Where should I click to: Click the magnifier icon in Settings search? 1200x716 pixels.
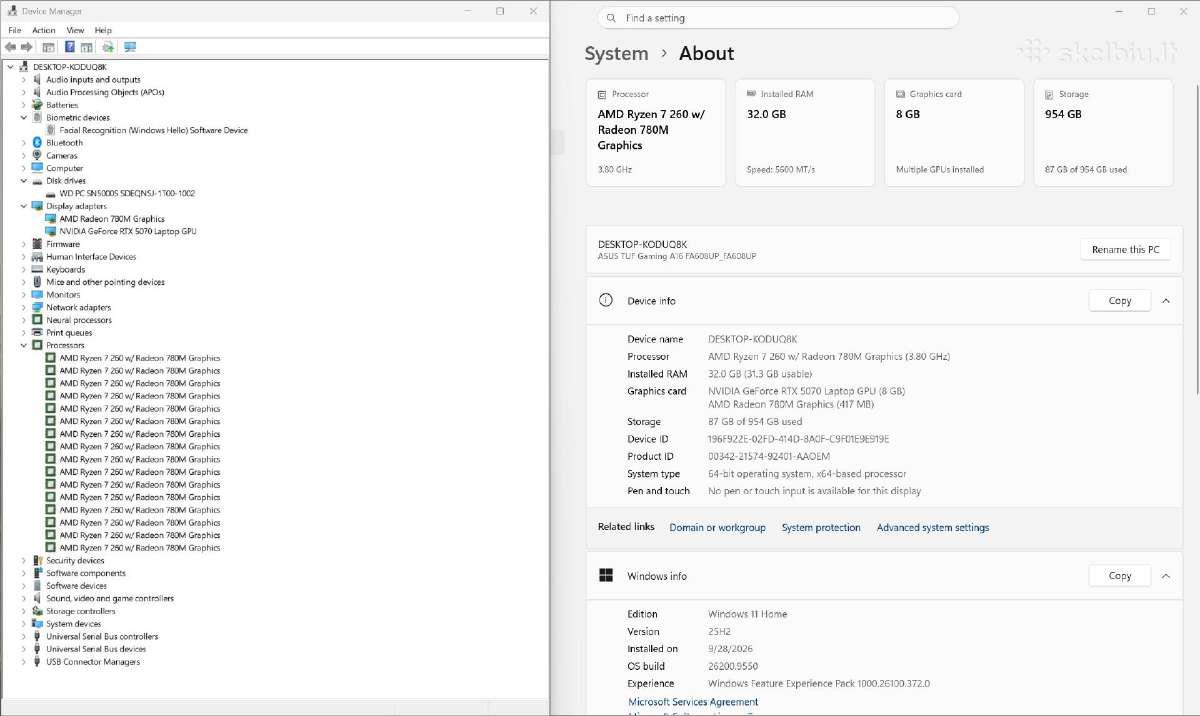point(611,18)
